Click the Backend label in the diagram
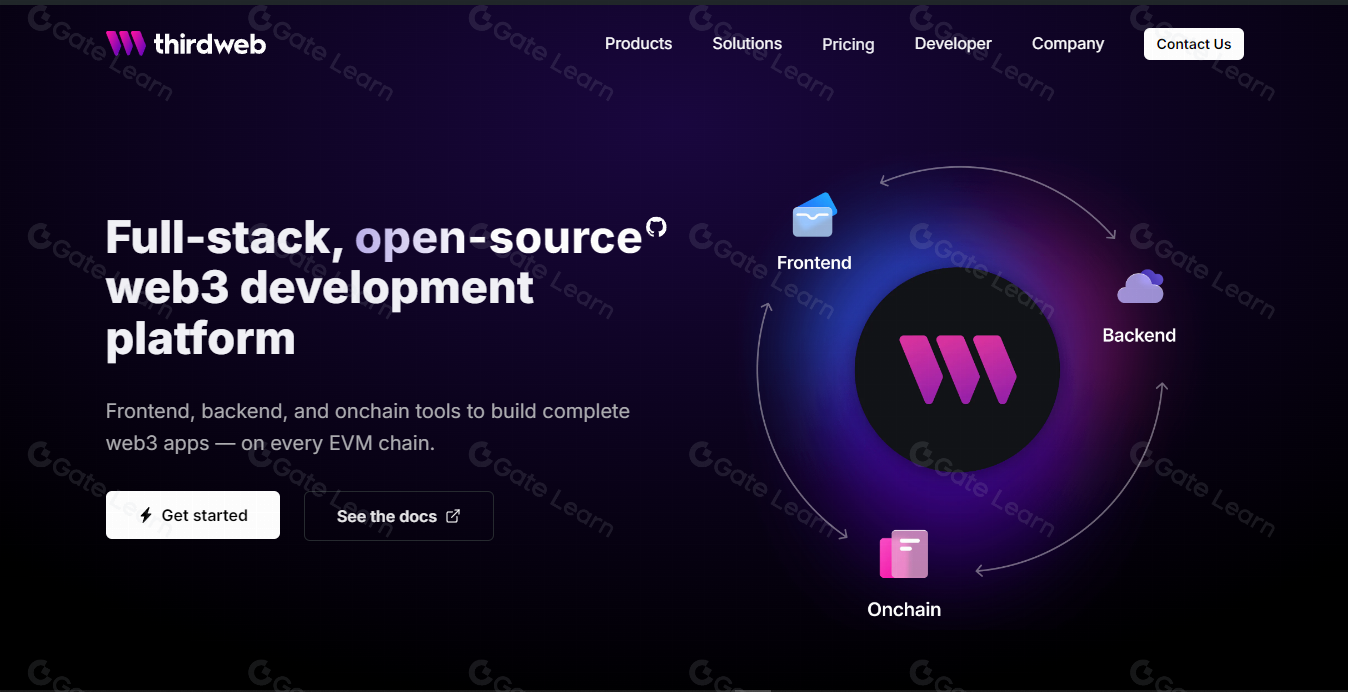The height and width of the screenshot is (692, 1348). pyautogui.click(x=1139, y=336)
